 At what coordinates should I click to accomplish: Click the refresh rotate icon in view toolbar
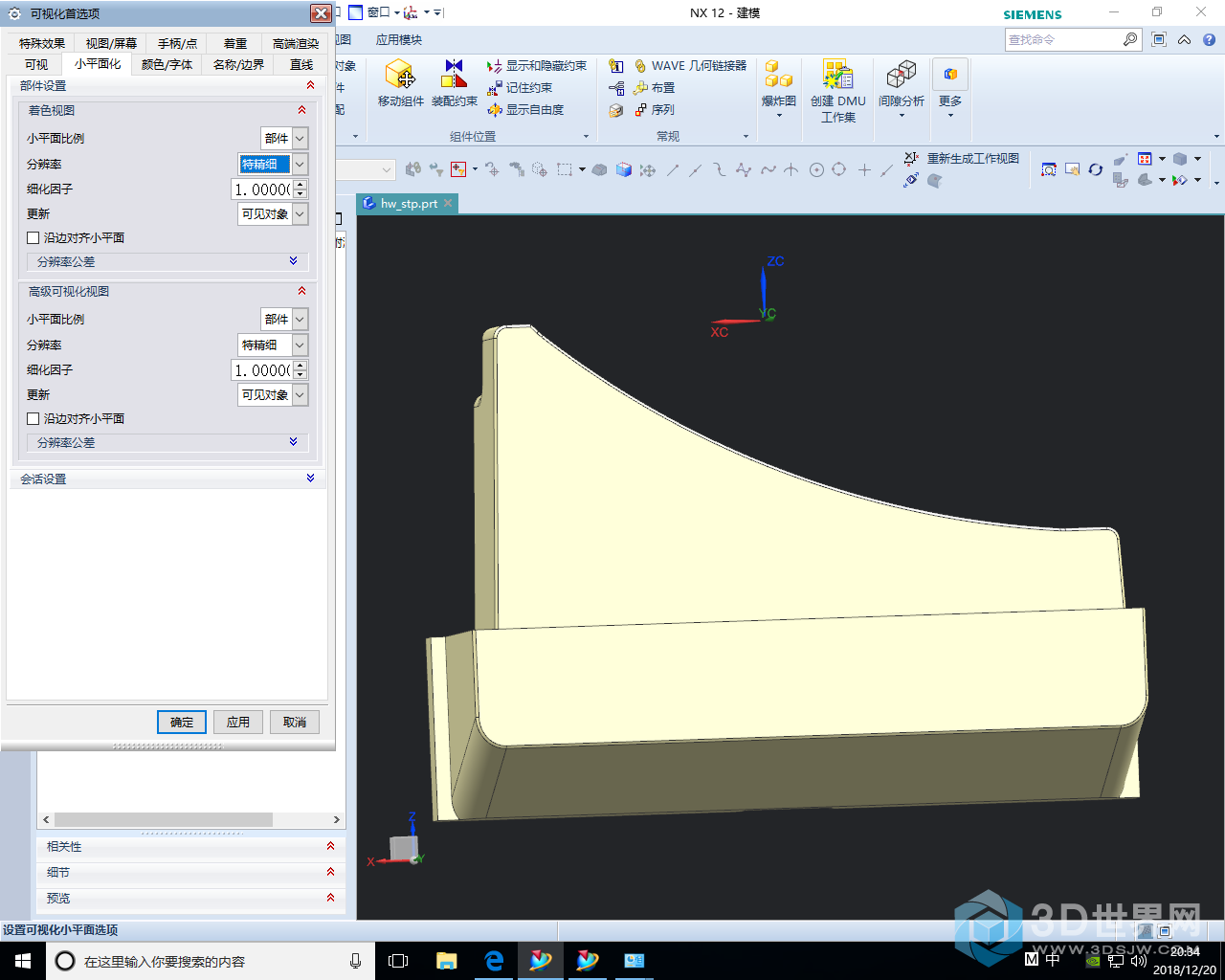pos(1096,169)
